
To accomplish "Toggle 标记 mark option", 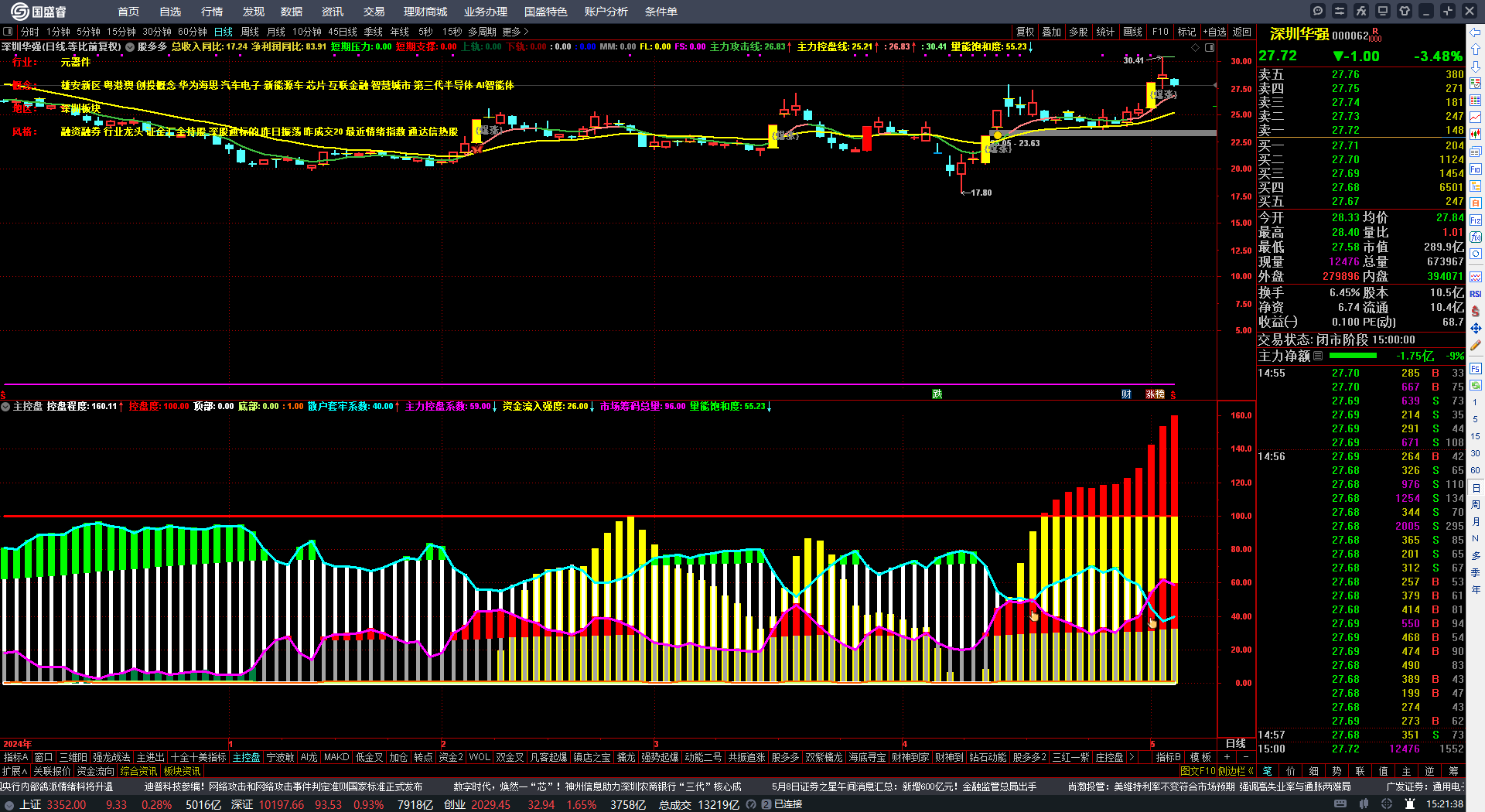I will click(1187, 32).
